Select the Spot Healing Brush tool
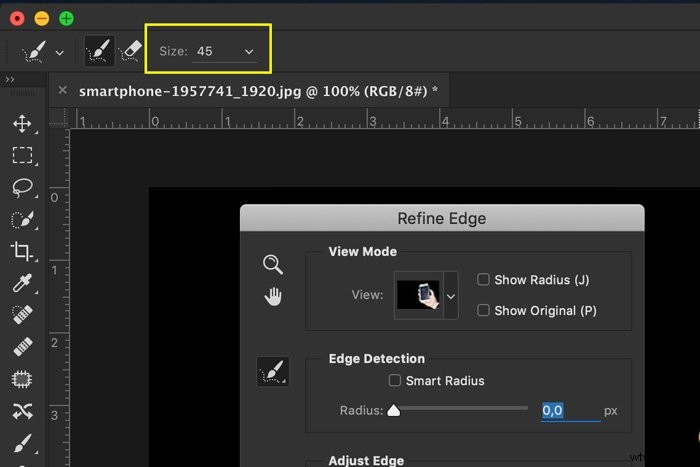The width and height of the screenshot is (700, 467). click(x=22, y=314)
